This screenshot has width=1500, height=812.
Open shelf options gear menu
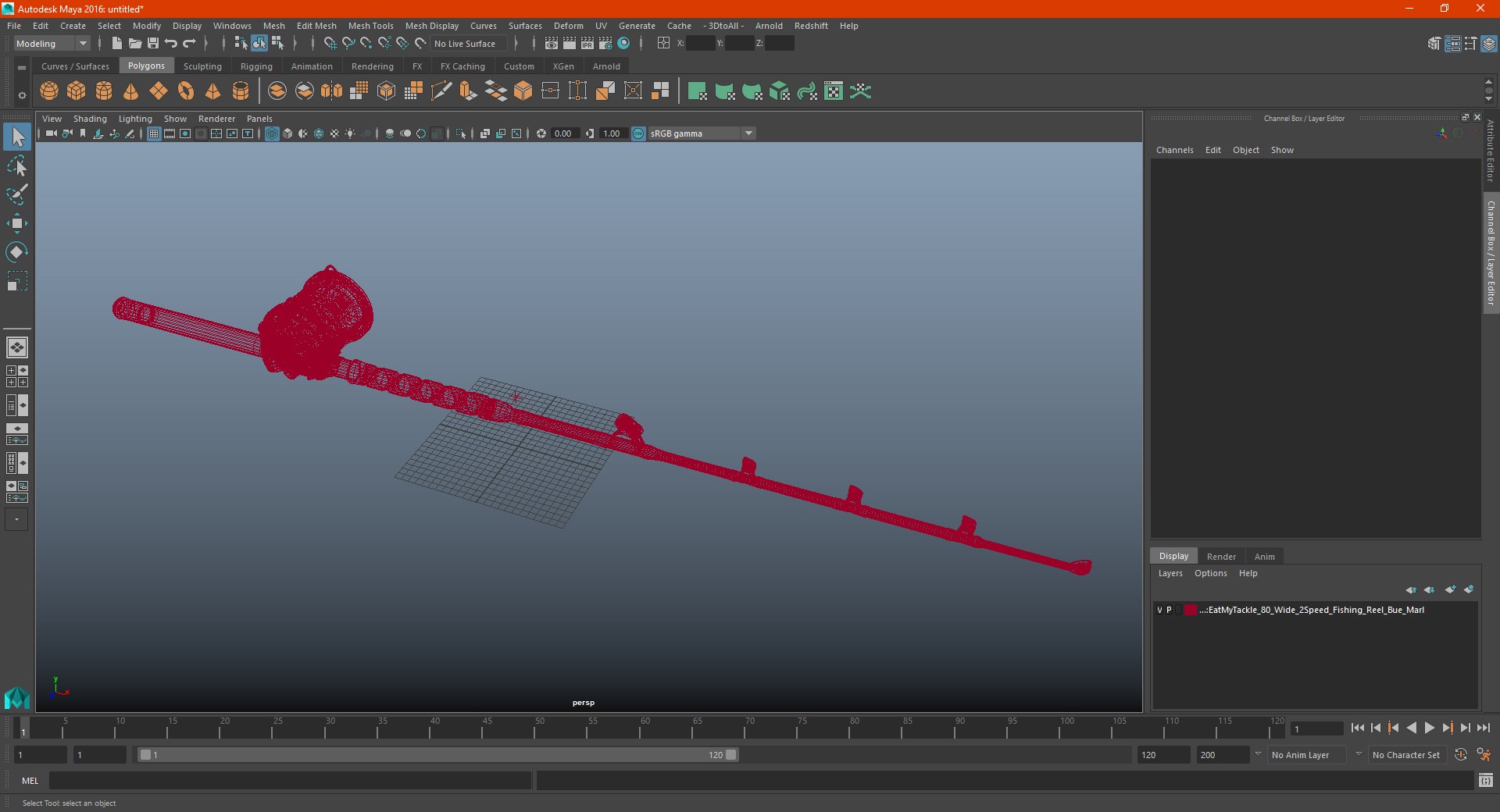[x=22, y=95]
